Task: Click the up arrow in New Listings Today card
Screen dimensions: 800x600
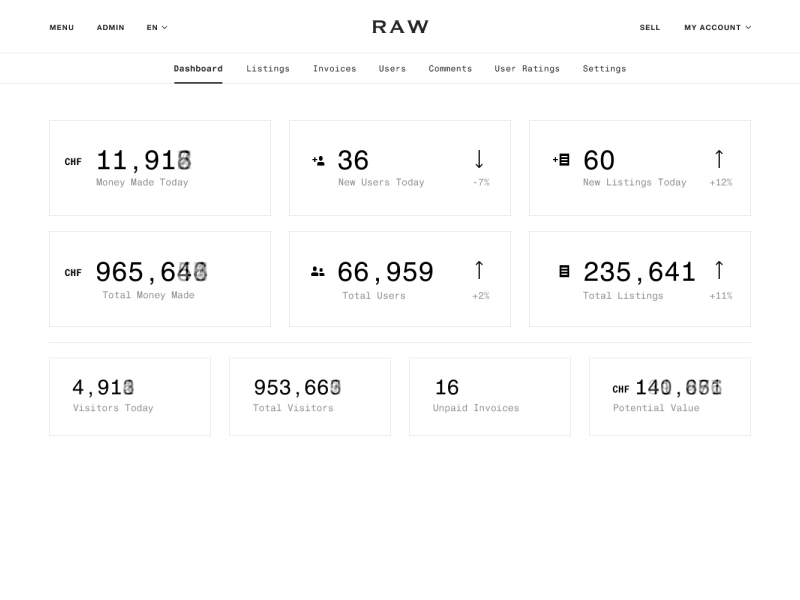Action: pyautogui.click(x=719, y=159)
